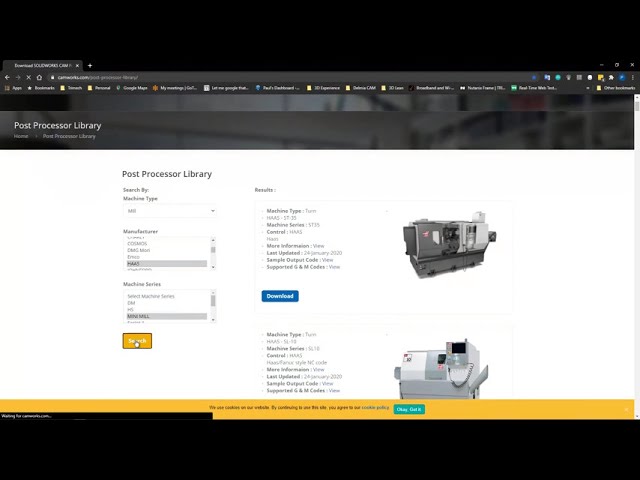Screen dimensions: 640x480
Task: View More Information for HAAS SL-10
Action: click(318, 370)
